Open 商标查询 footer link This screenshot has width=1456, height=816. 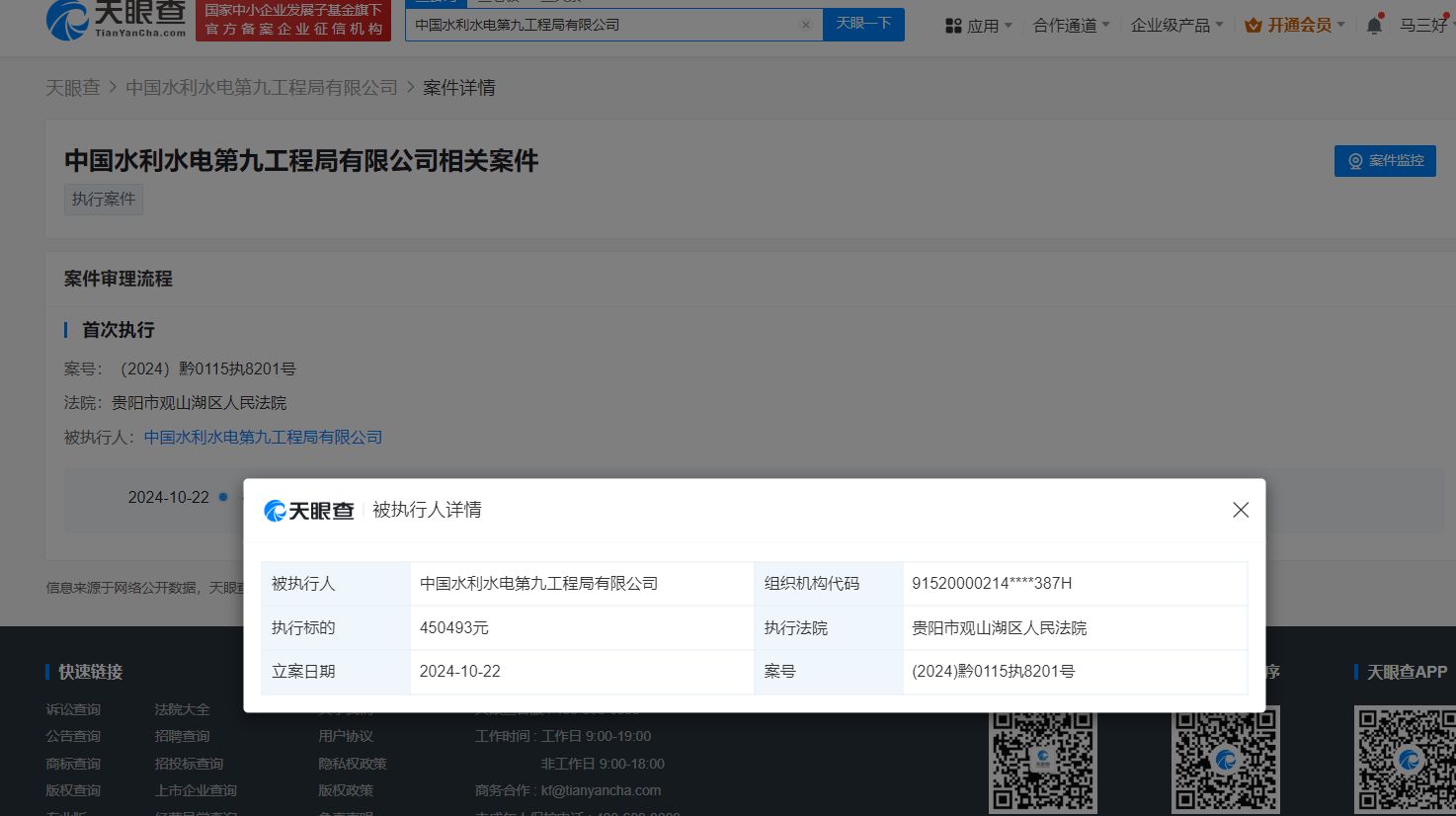73,764
